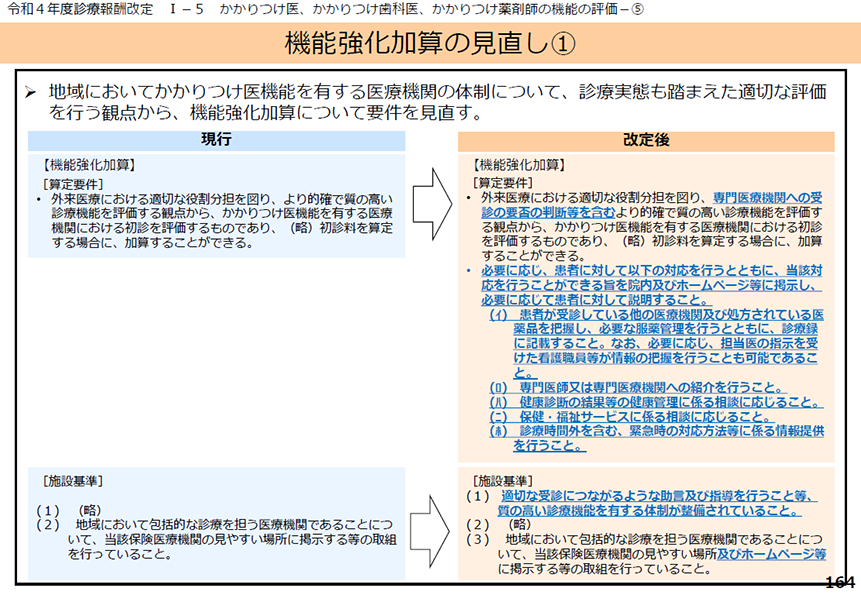Click the upper right-pointing arrow between panels
This screenshot has height=595, width=861.
[432, 204]
